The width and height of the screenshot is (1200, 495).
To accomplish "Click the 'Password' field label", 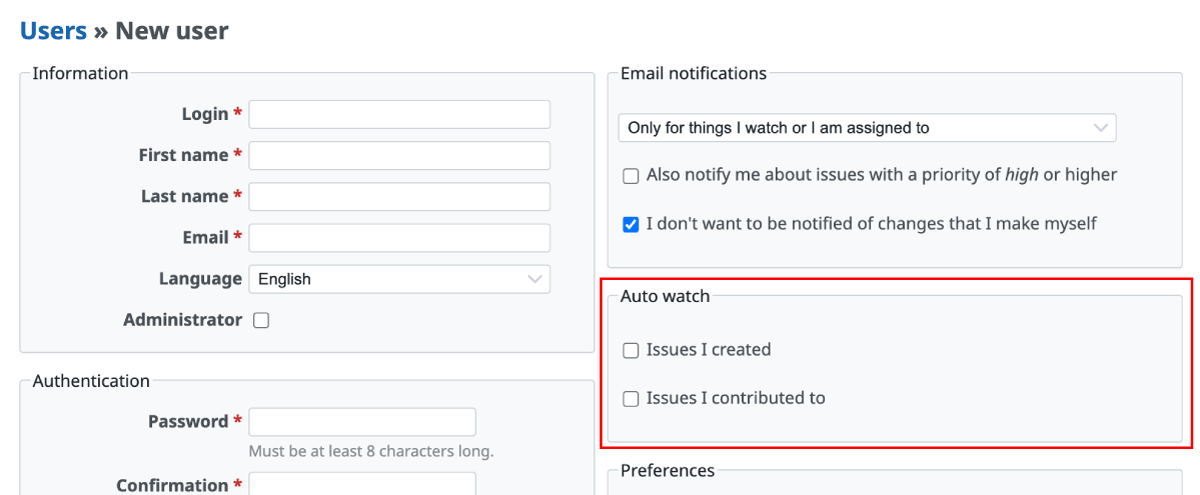I will click(x=188, y=422).
